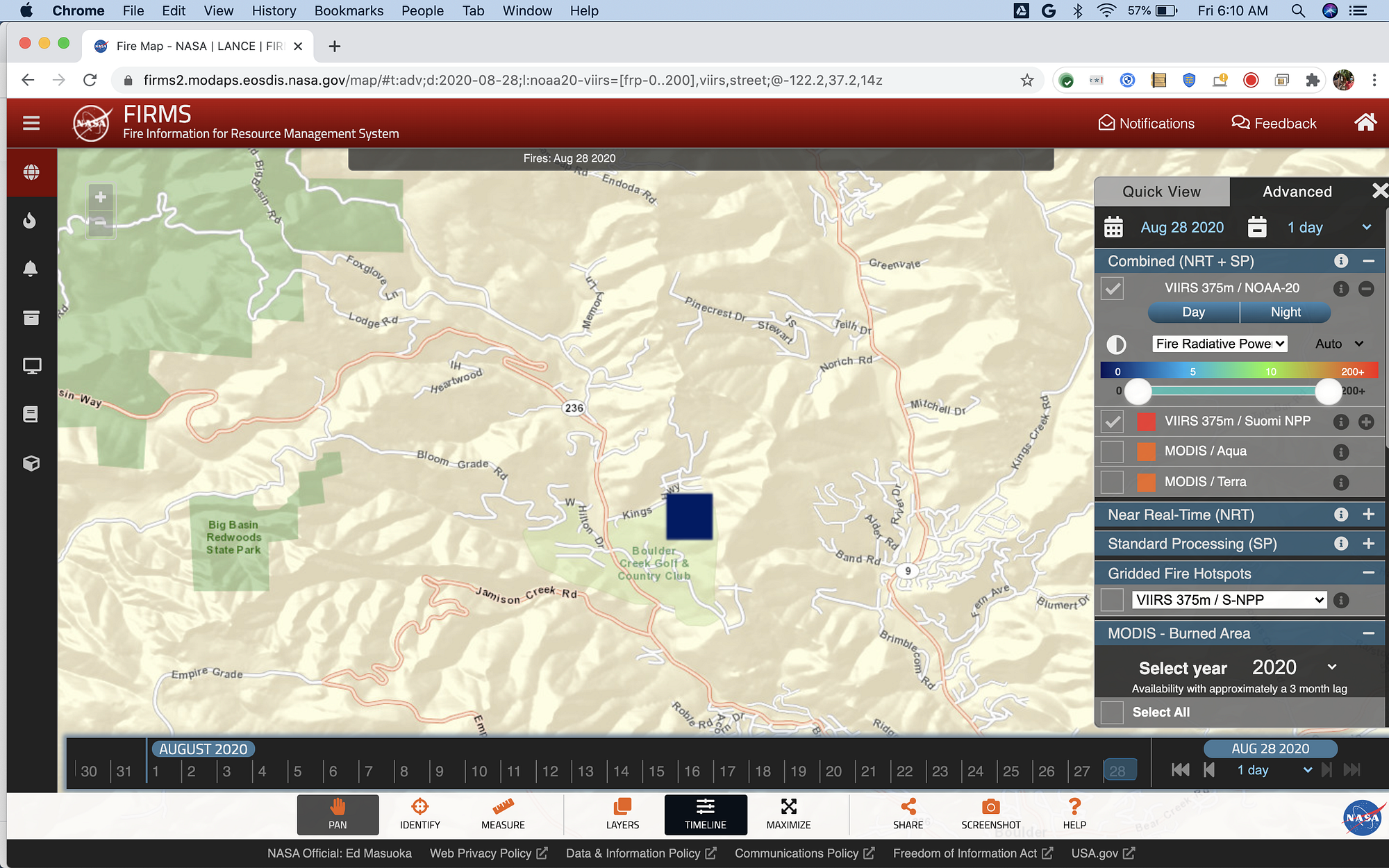The height and width of the screenshot is (868, 1389).
Task: Click the Identify tool icon
Action: 419,807
